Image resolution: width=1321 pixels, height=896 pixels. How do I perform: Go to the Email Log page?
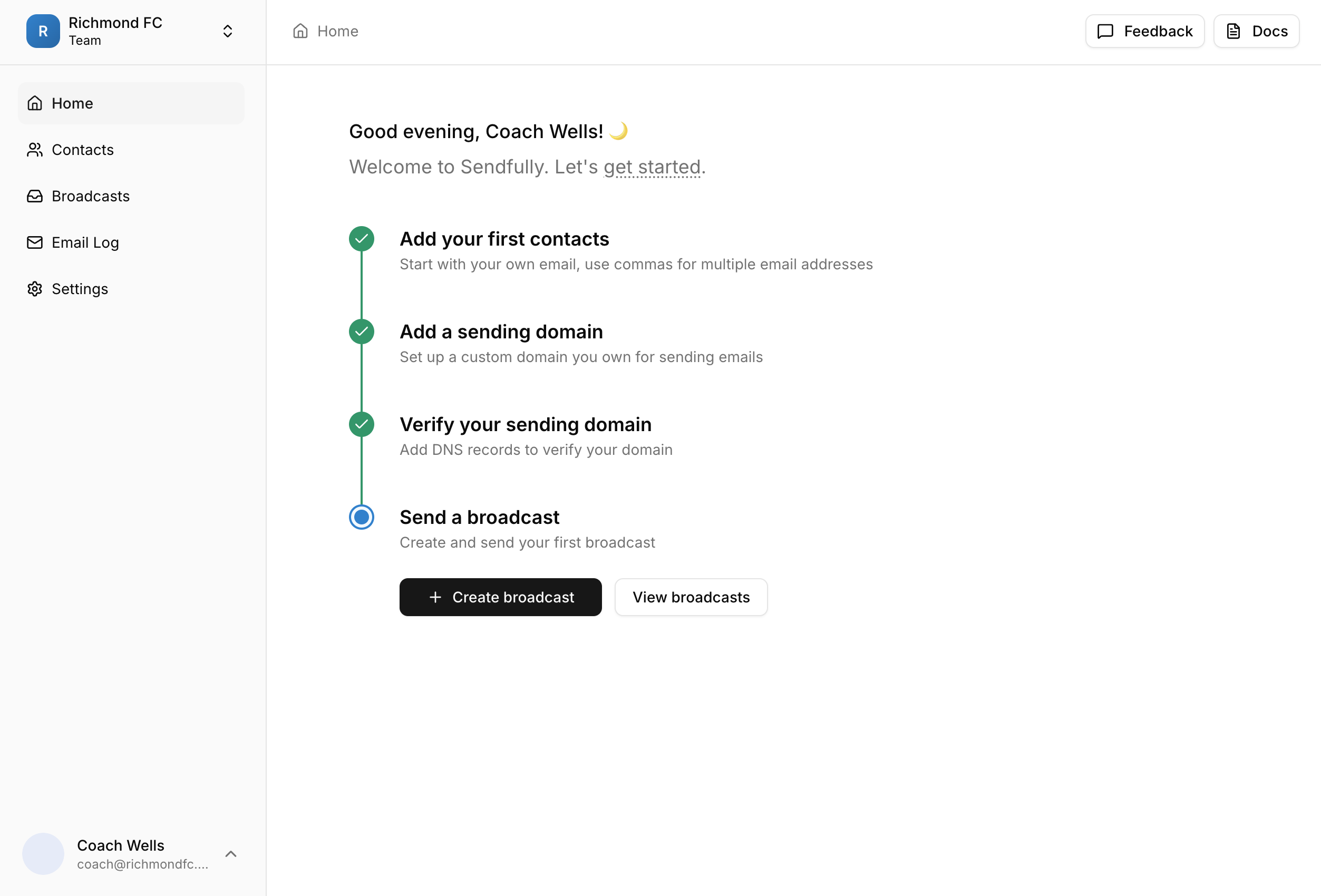(85, 242)
